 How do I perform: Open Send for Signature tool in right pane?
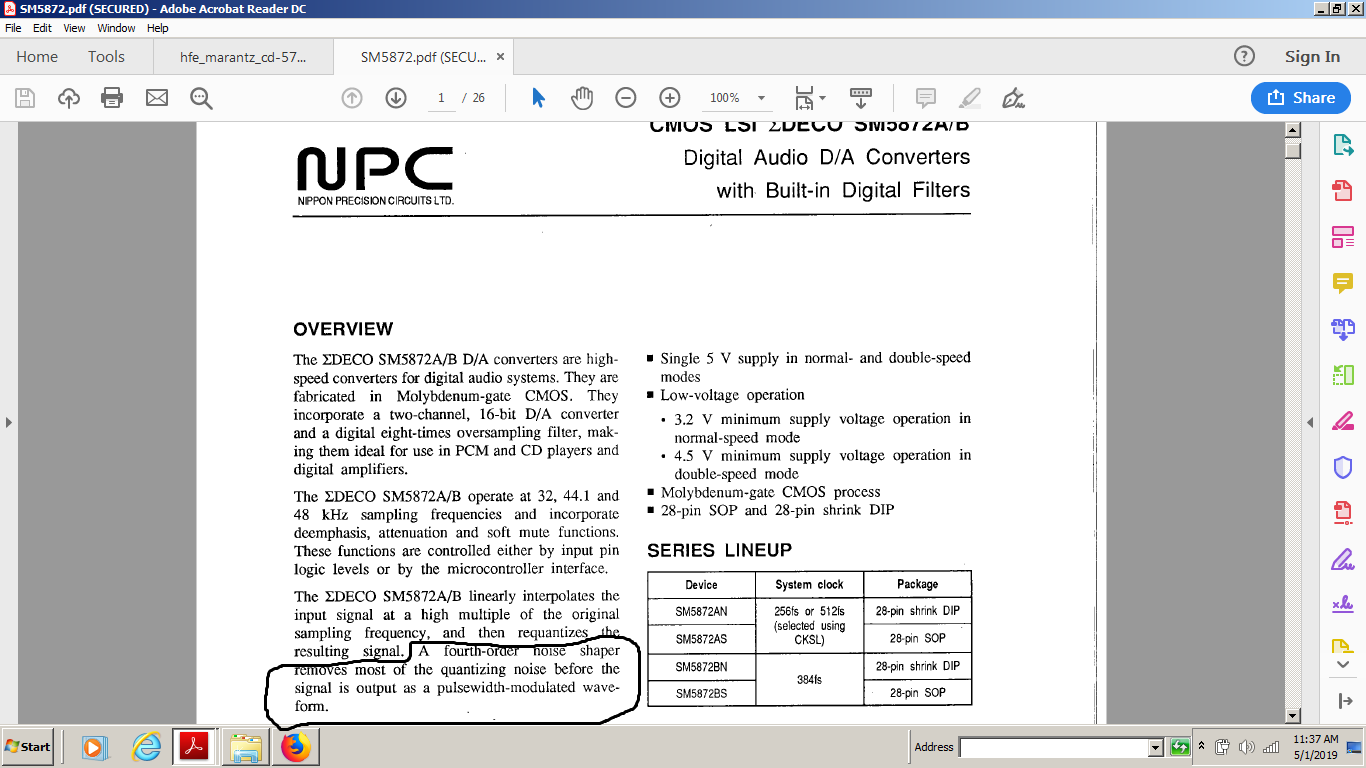(1343, 604)
